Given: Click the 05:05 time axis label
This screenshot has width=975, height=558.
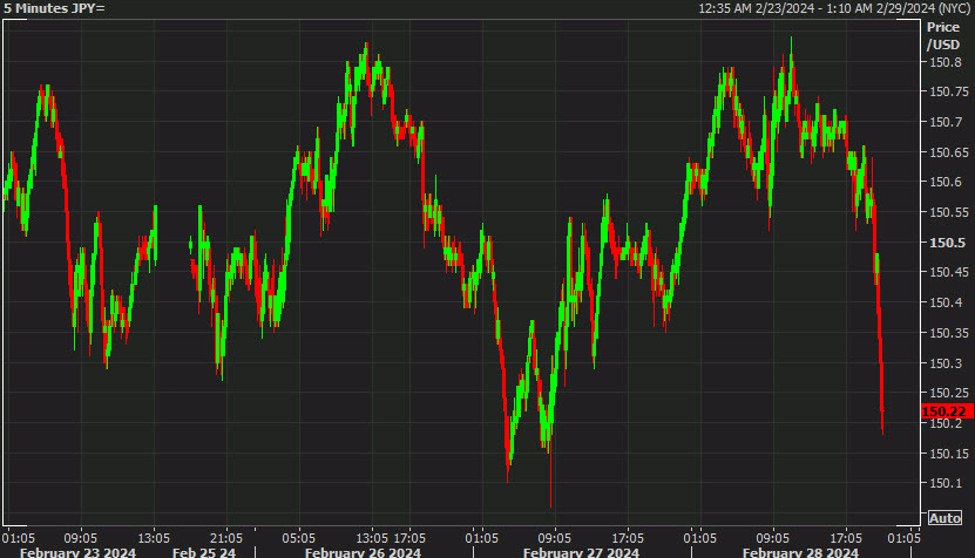Looking at the screenshot, I should pos(299,537).
